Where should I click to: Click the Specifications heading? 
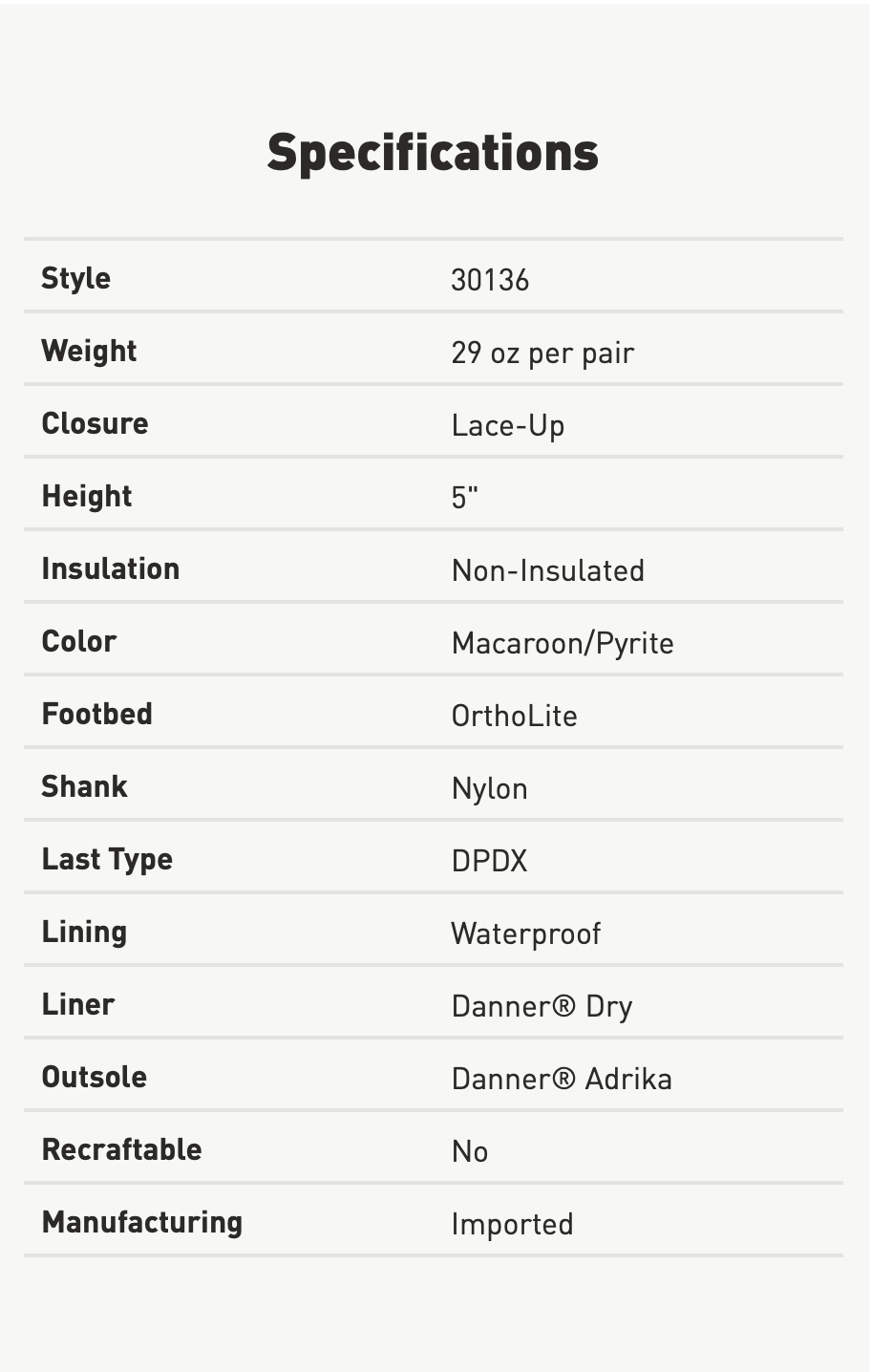coord(433,153)
